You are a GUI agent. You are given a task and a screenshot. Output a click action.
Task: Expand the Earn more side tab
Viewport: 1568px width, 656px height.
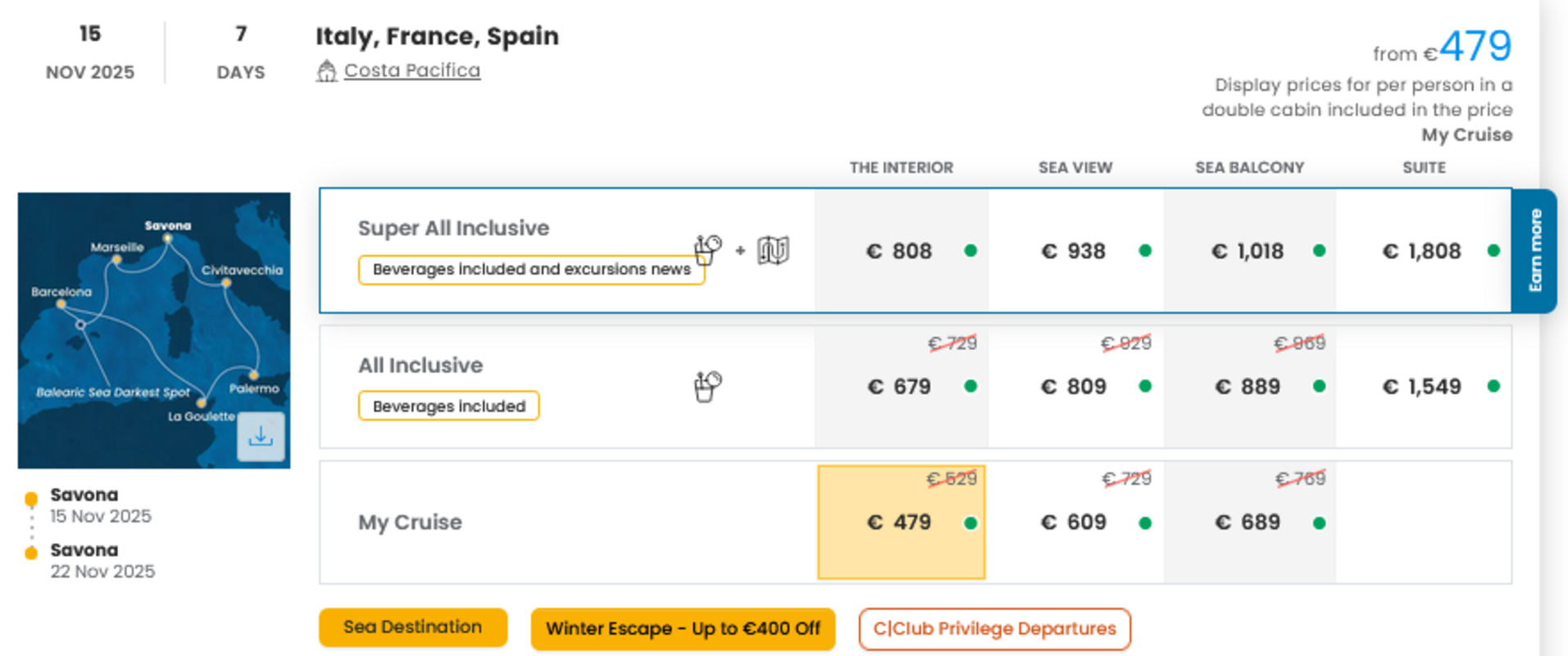coord(1534,250)
